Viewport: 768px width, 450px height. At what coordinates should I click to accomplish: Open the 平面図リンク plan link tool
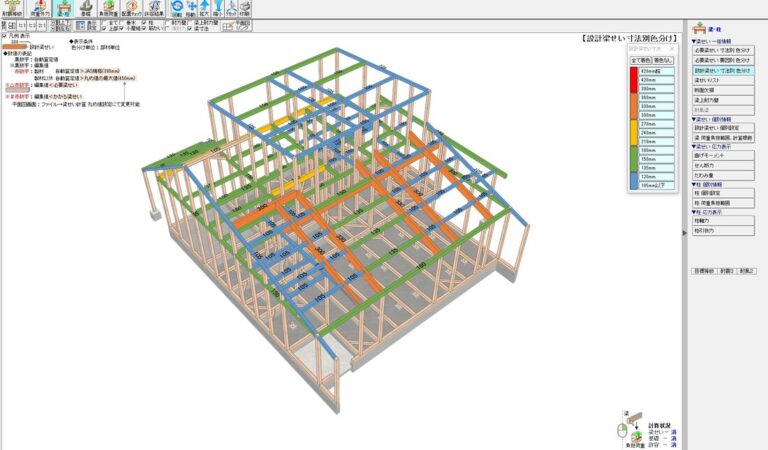(x=237, y=25)
